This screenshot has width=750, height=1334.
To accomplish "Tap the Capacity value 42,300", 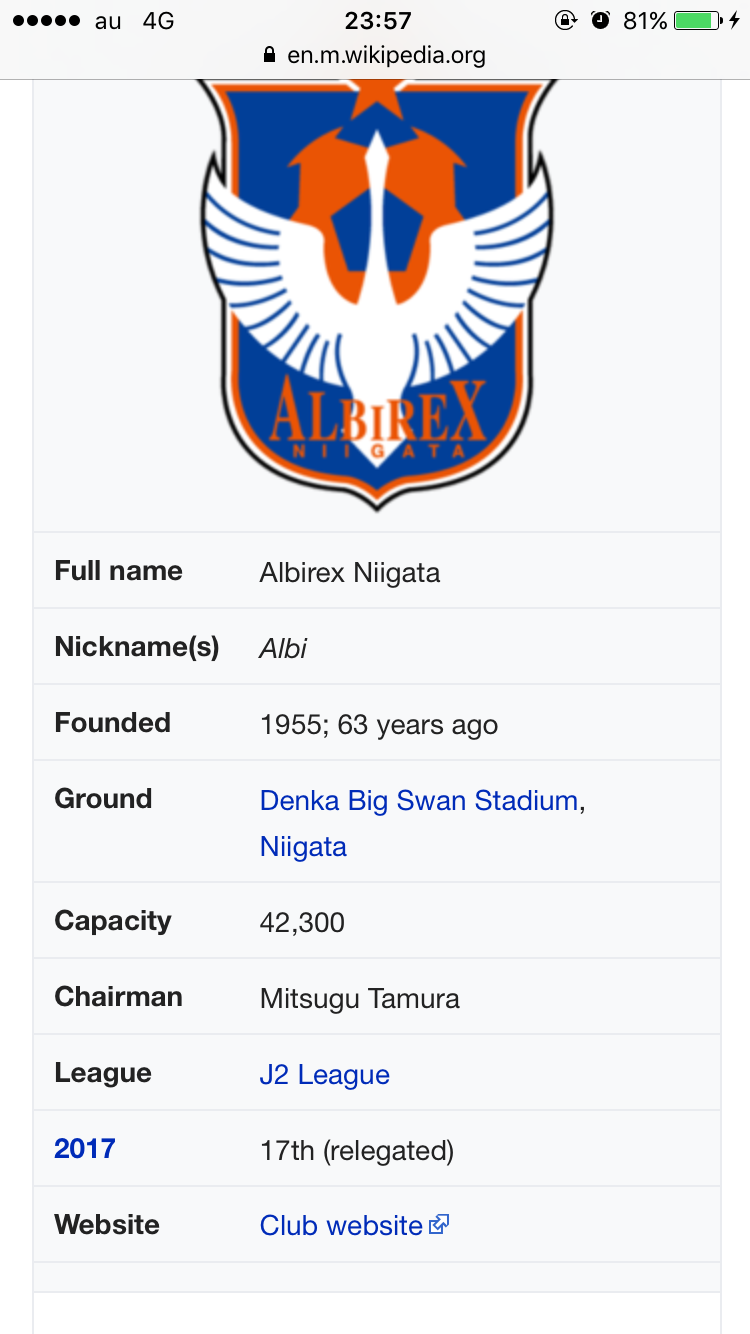I will (302, 922).
